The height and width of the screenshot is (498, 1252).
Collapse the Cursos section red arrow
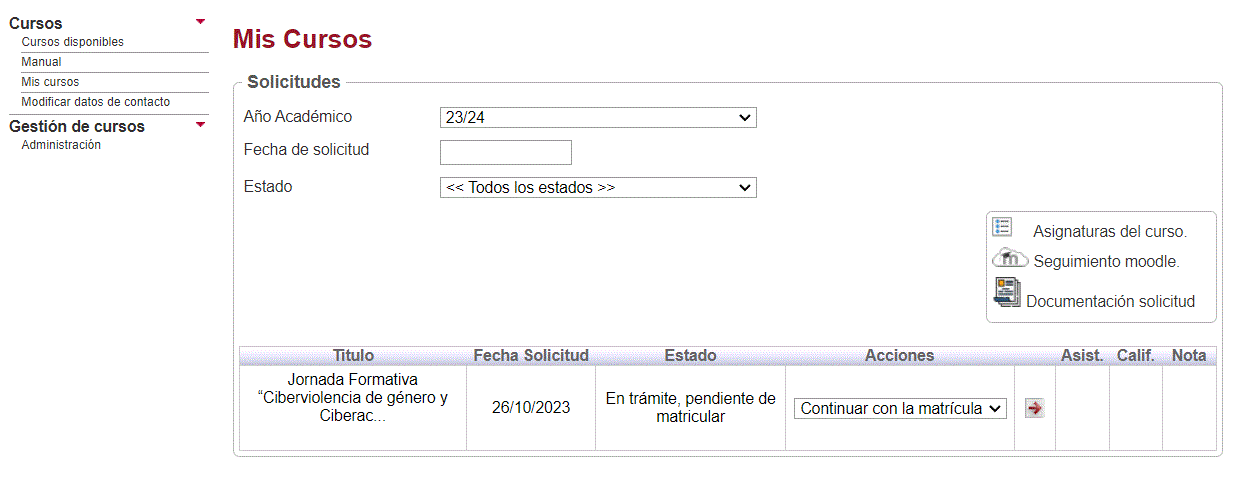coord(201,21)
